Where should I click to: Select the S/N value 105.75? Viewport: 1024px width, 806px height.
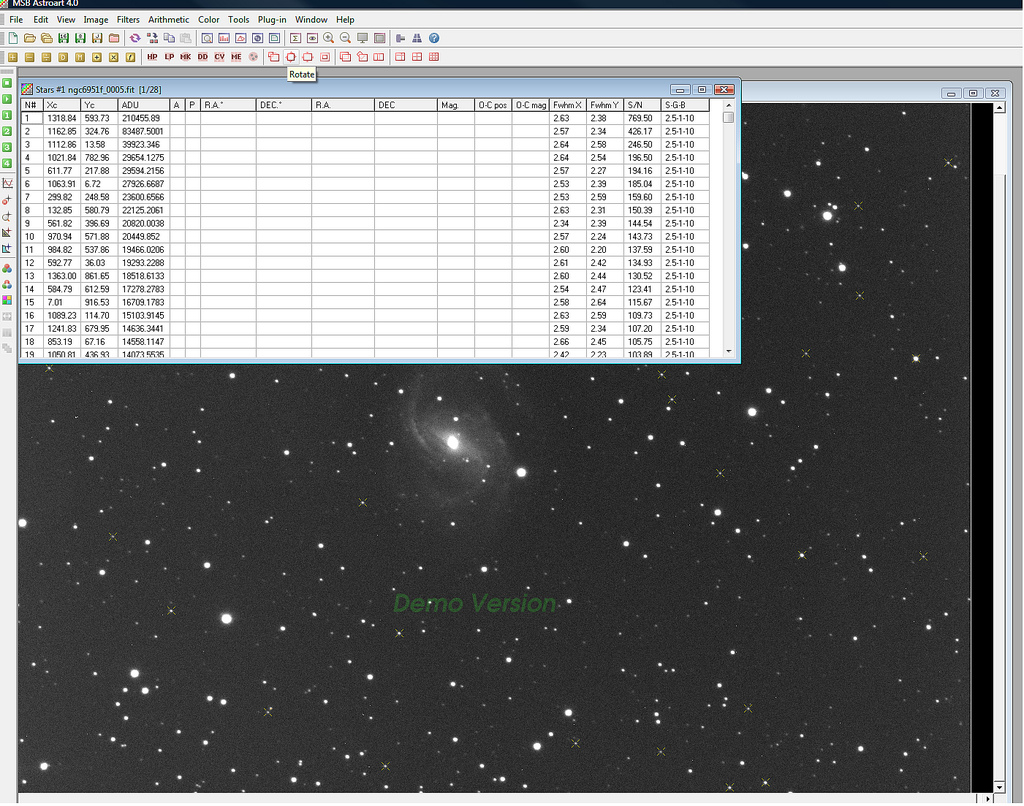tap(642, 342)
